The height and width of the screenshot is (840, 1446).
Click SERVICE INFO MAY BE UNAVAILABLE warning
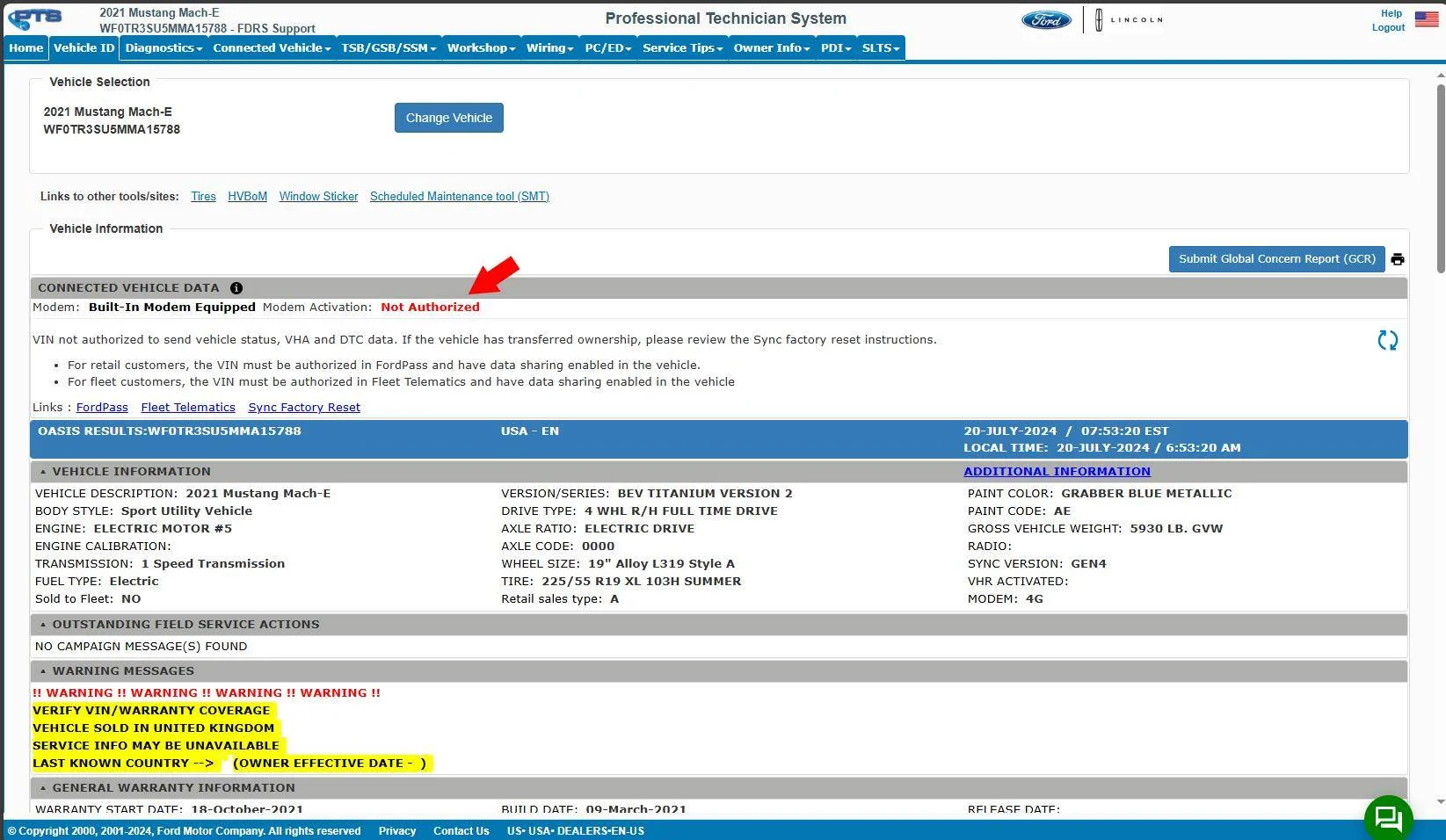point(156,746)
